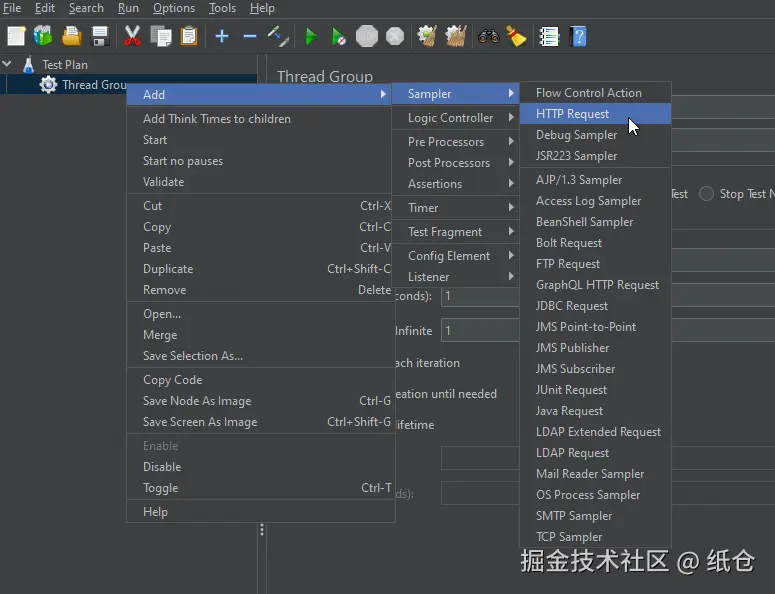Click the Clear All results icon
This screenshot has height=594, width=775.
(x=456, y=36)
